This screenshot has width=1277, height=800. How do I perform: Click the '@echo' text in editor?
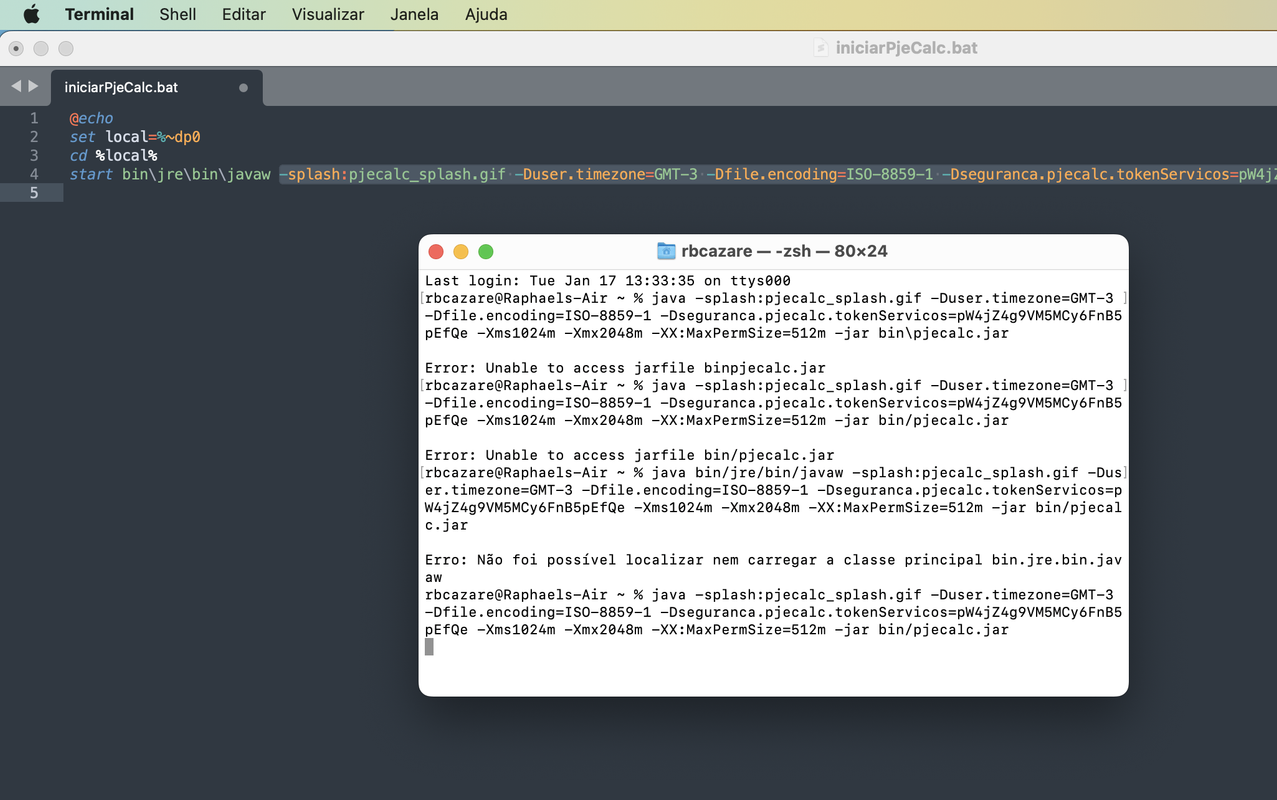click(91, 118)
